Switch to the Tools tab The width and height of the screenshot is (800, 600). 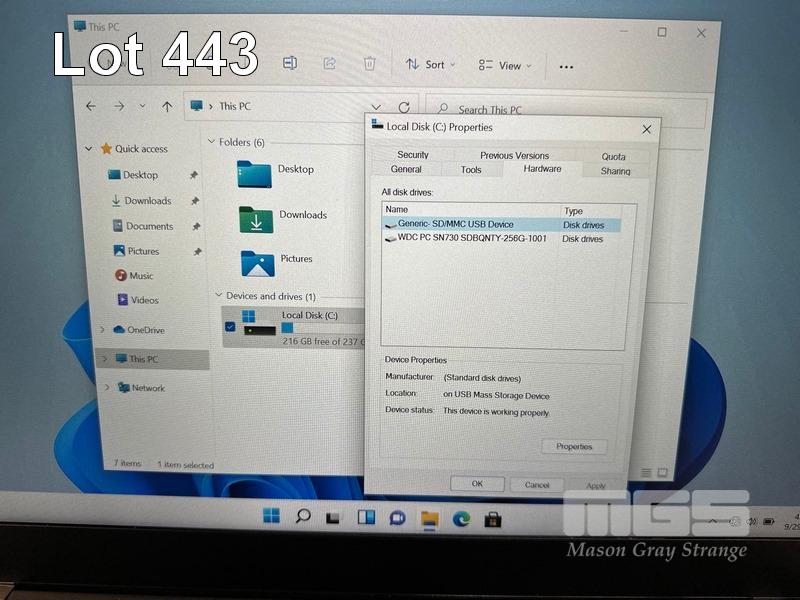point(471,170)
